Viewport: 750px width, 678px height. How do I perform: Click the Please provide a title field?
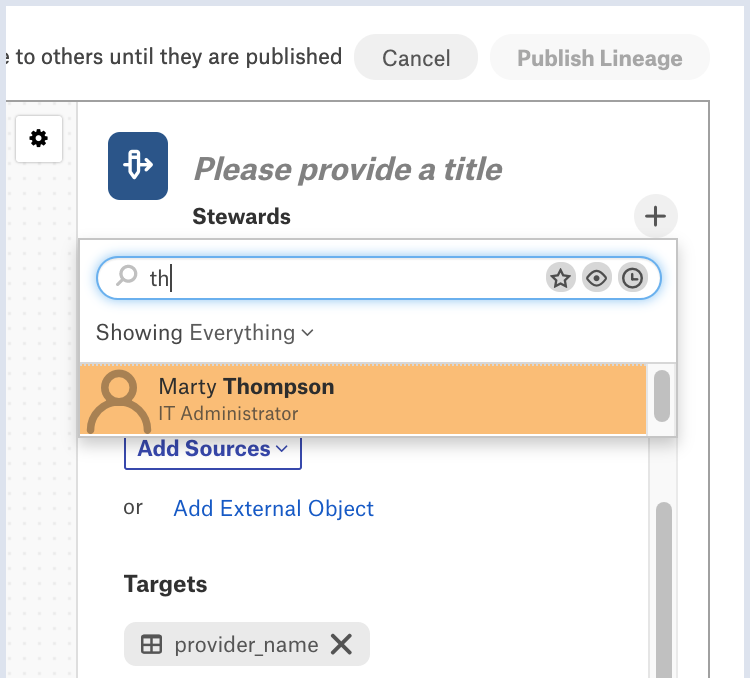(x=348, y=169)
